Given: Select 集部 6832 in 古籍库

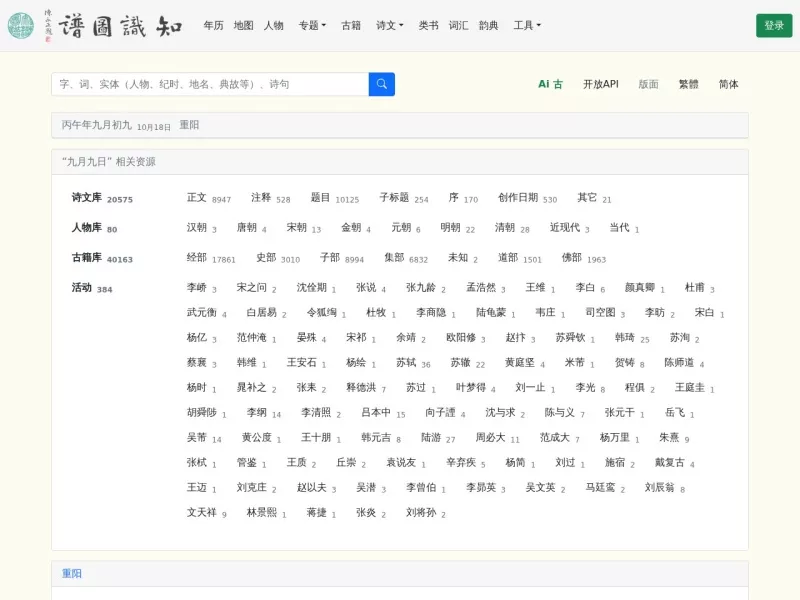Looking at the screenshot, I should tap(406, 258).
